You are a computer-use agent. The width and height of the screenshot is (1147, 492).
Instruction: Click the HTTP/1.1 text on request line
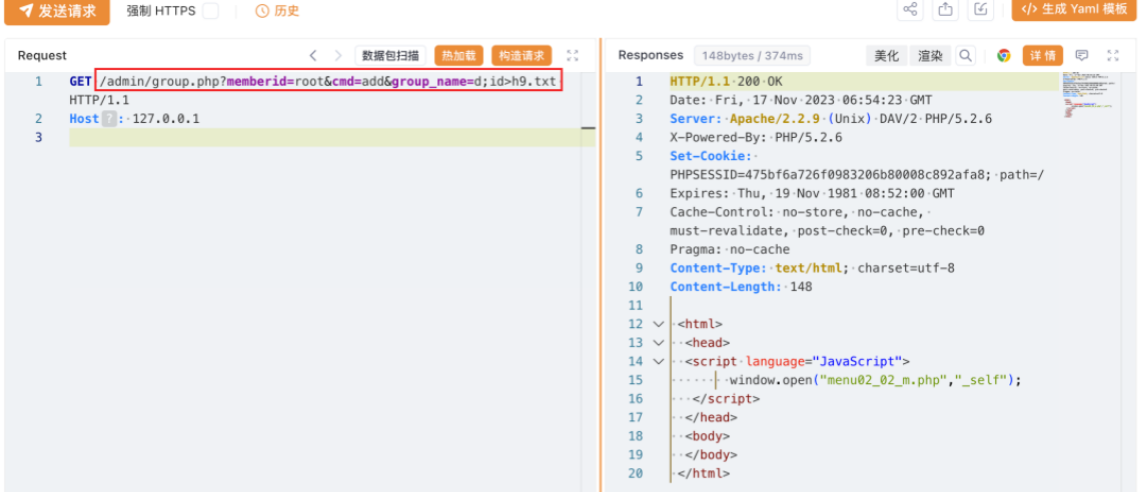[99, 100]
